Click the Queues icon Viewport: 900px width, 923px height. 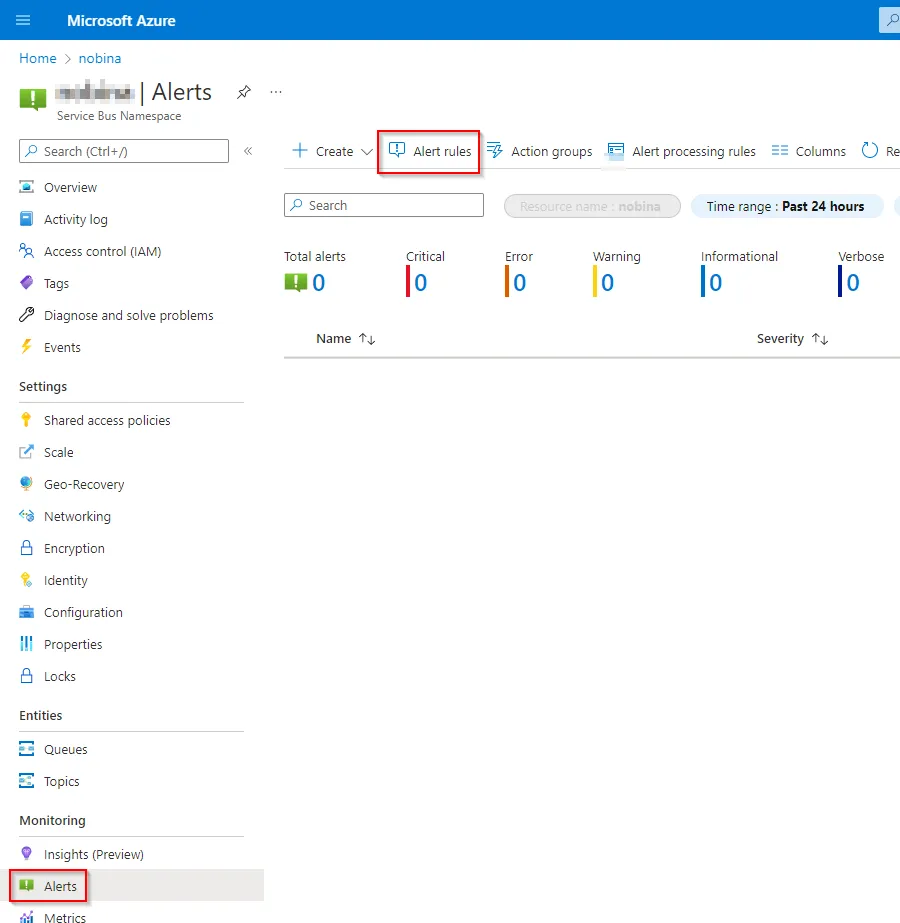[x=26, y=749]
